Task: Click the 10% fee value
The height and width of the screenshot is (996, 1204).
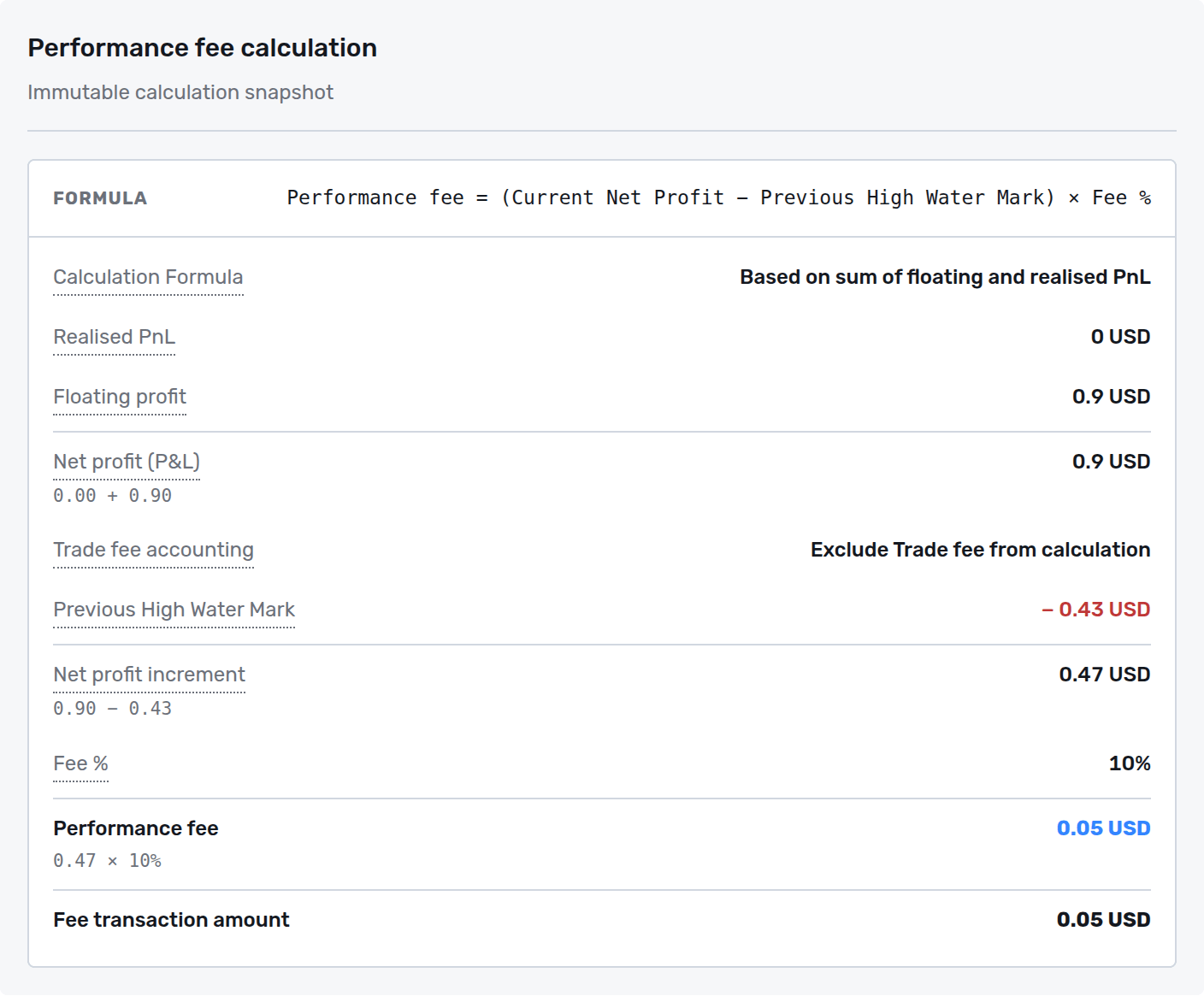Action: (x=1130, y=763)
